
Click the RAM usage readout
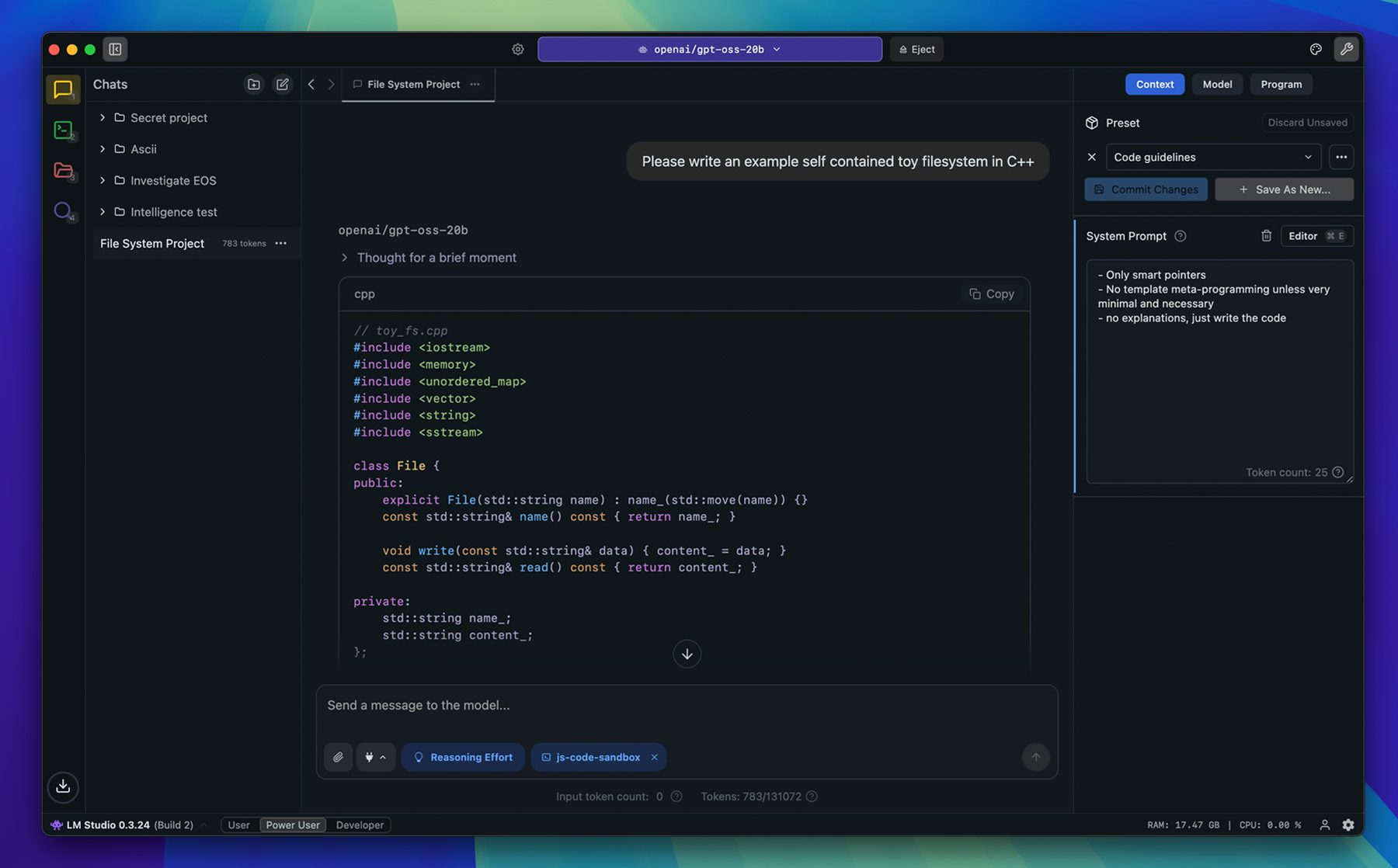pyautogui.click(x=1182, y=825)
